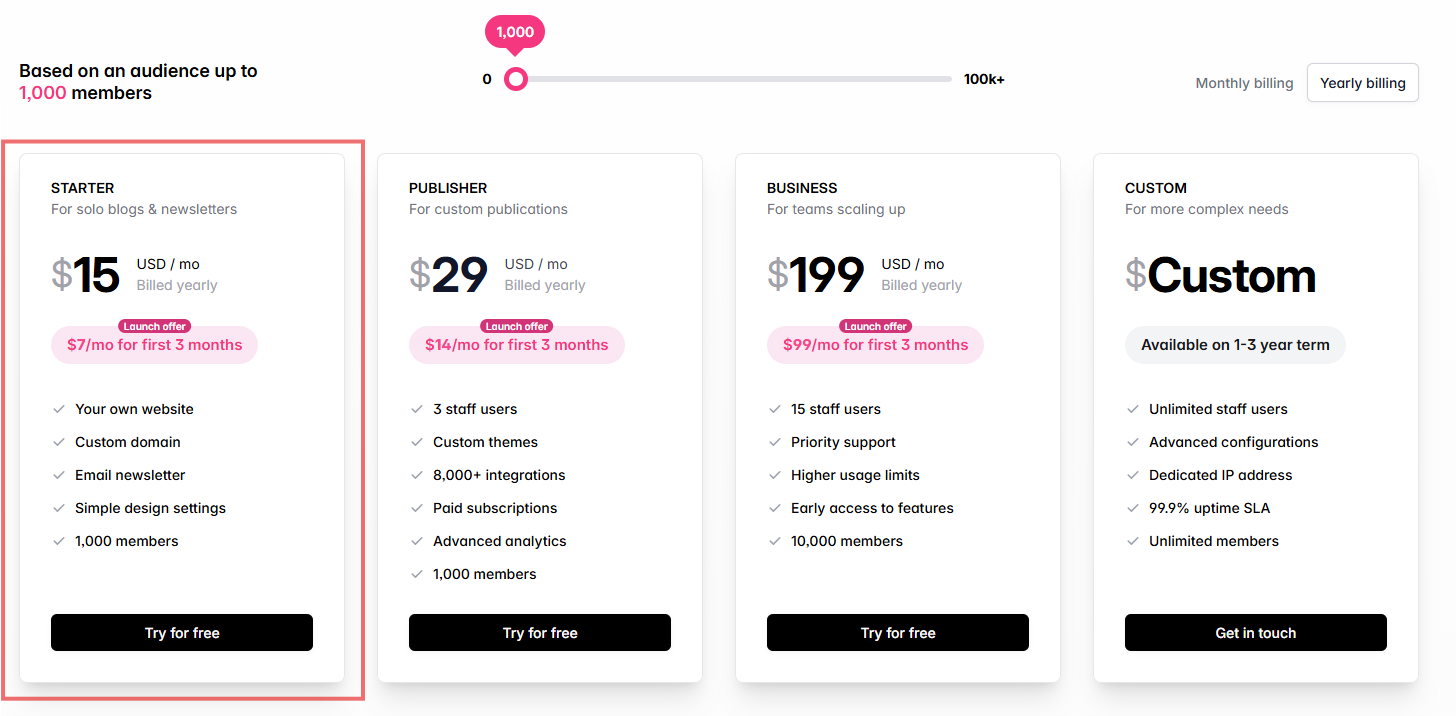The width and height of the screenshot is (1456, 716).
Task: Start Starter plan with Try for free
Action: 182,633
